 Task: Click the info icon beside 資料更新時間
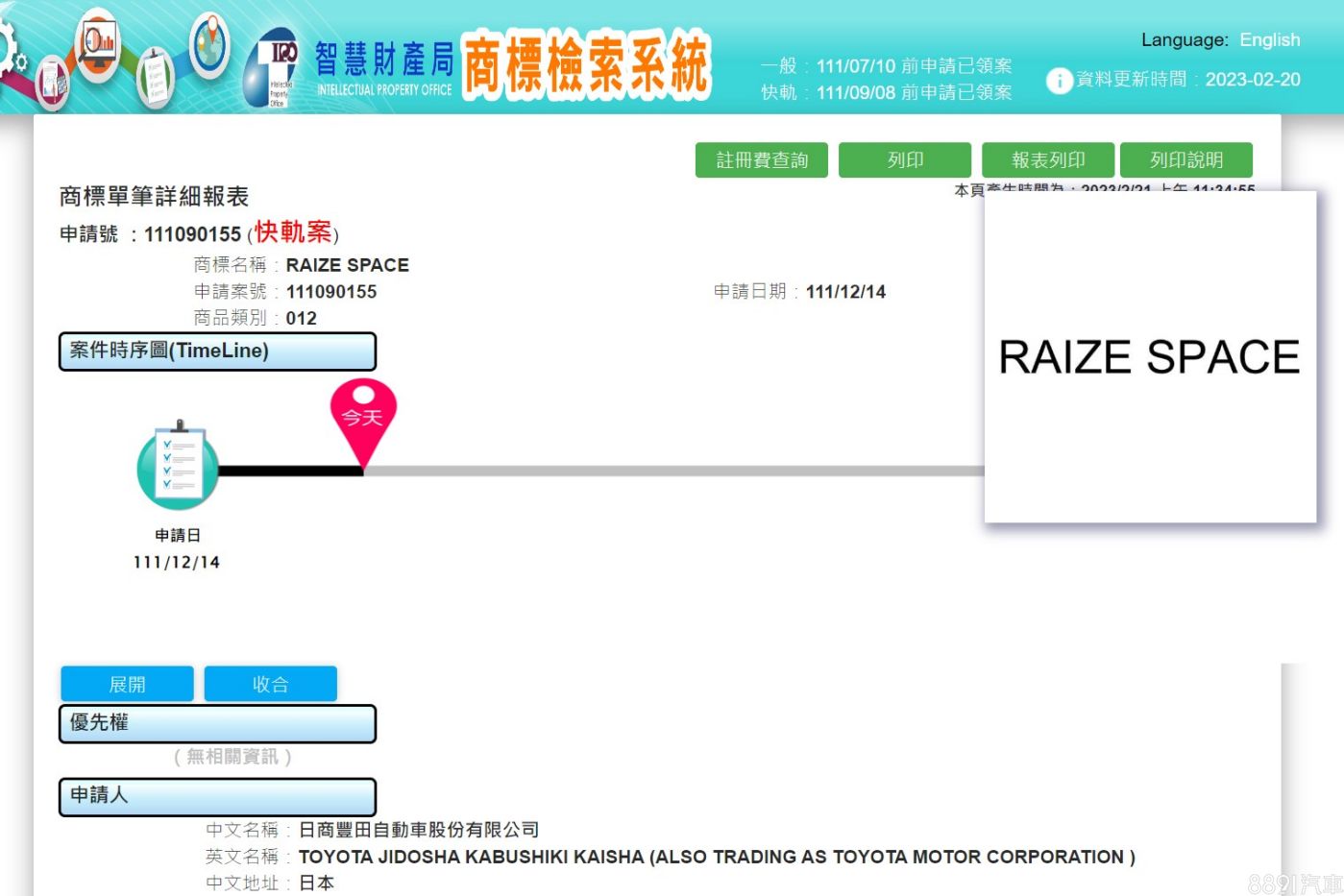click(x=1059, y=81)
